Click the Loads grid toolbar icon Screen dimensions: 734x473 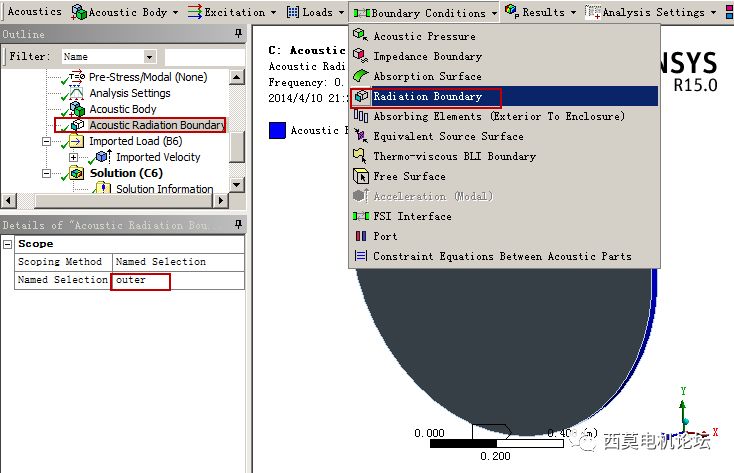(293, 12)
